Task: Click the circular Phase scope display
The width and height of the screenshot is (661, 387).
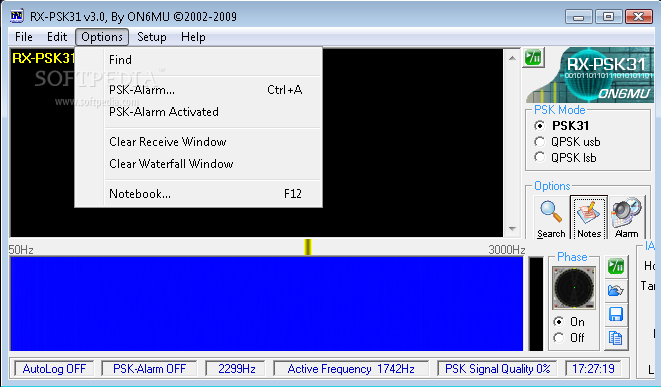Action: coord(574,288)
